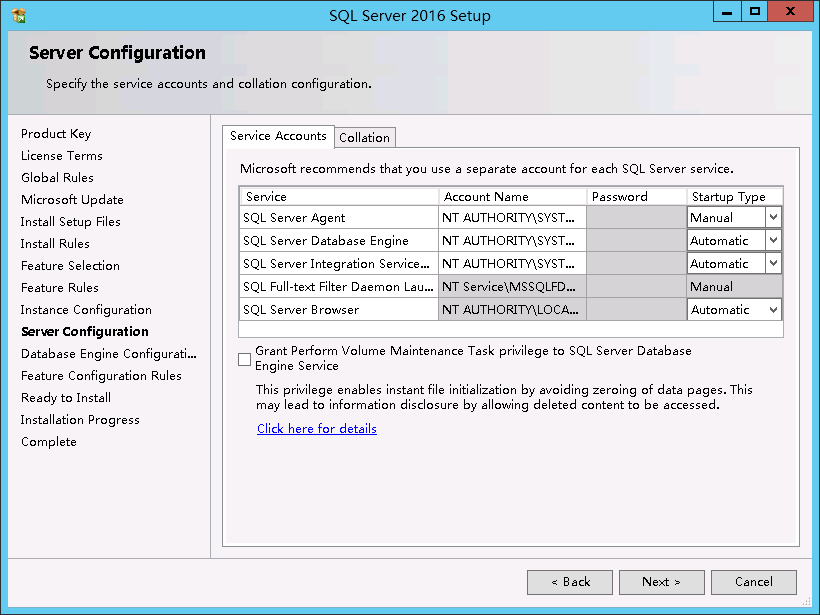Click bold Server Configuration step in sidebar

(85, 332)
